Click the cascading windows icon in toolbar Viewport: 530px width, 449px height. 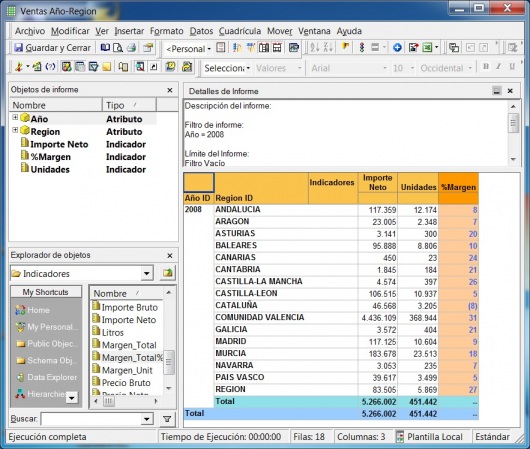(x=454, y=48)
